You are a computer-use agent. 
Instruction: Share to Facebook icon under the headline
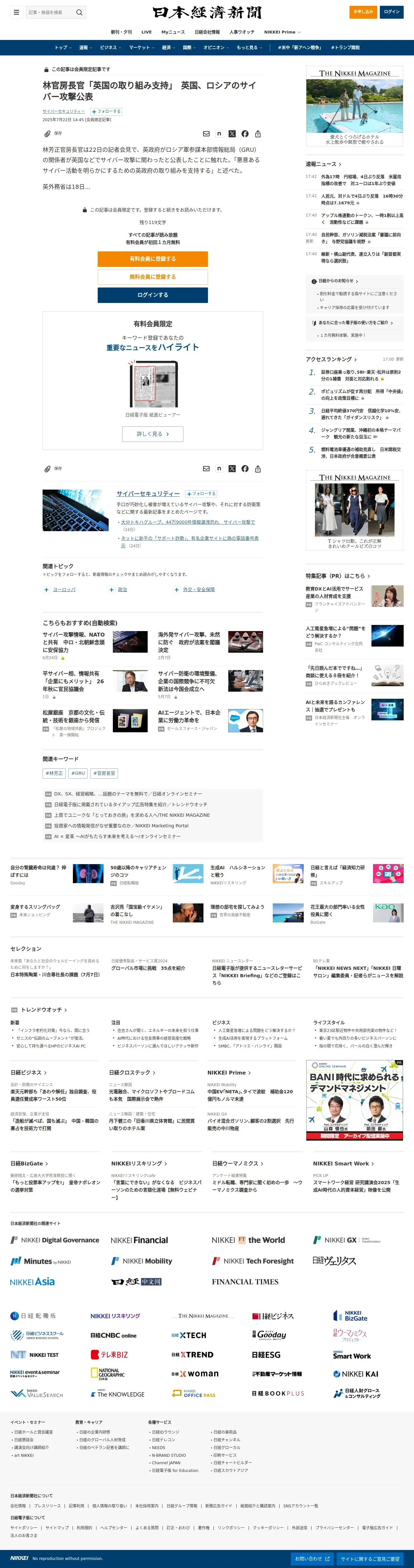(245, 134)
